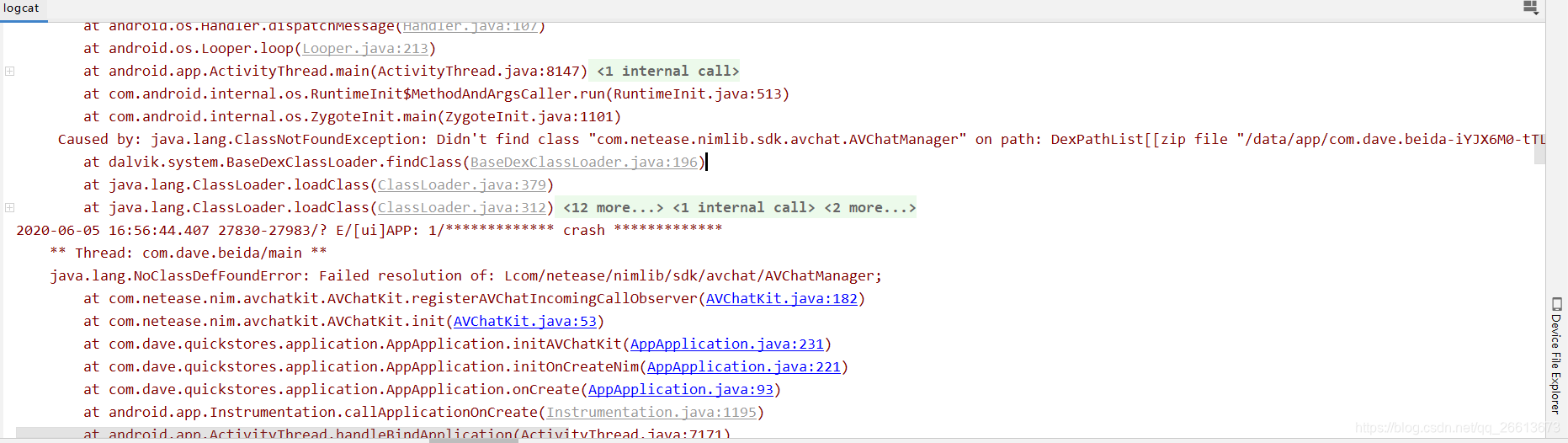Open the Handler.java:107 link

(x=470, y=27)
